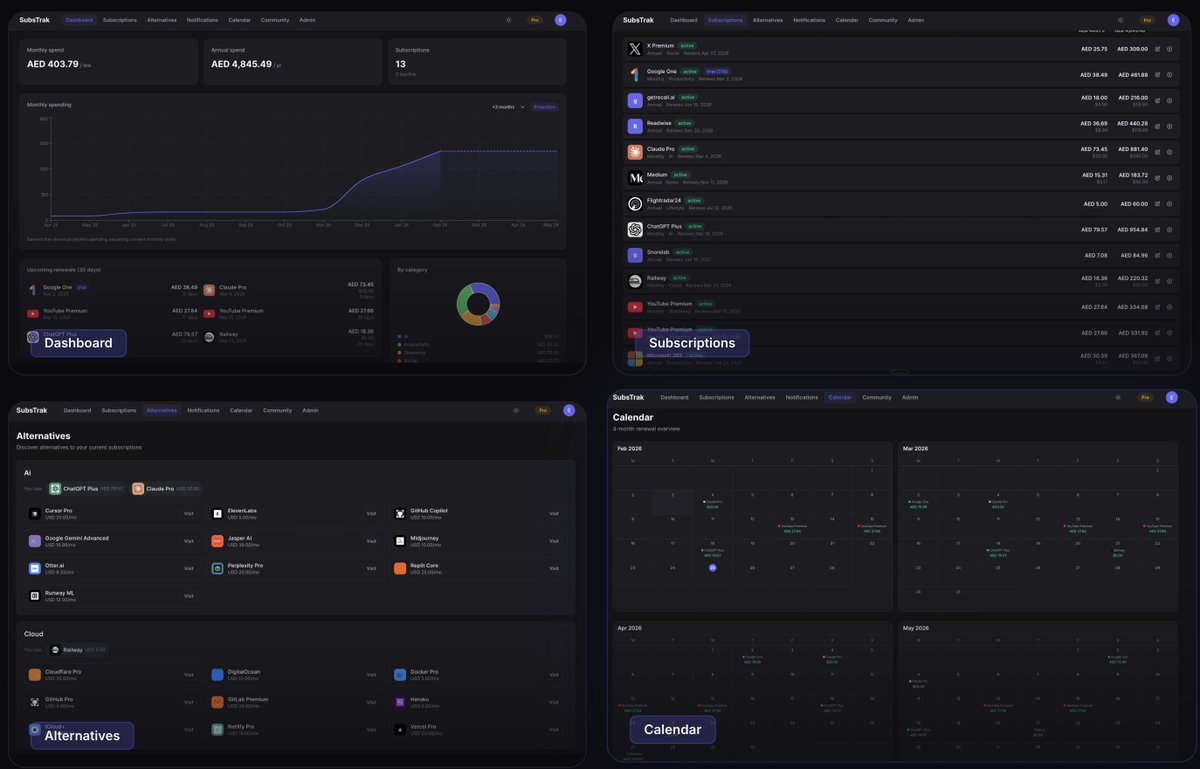Click Pro badge in Dashboard window
The image size is (1200, 769).
pyautogui.click(x=535, y=20)
